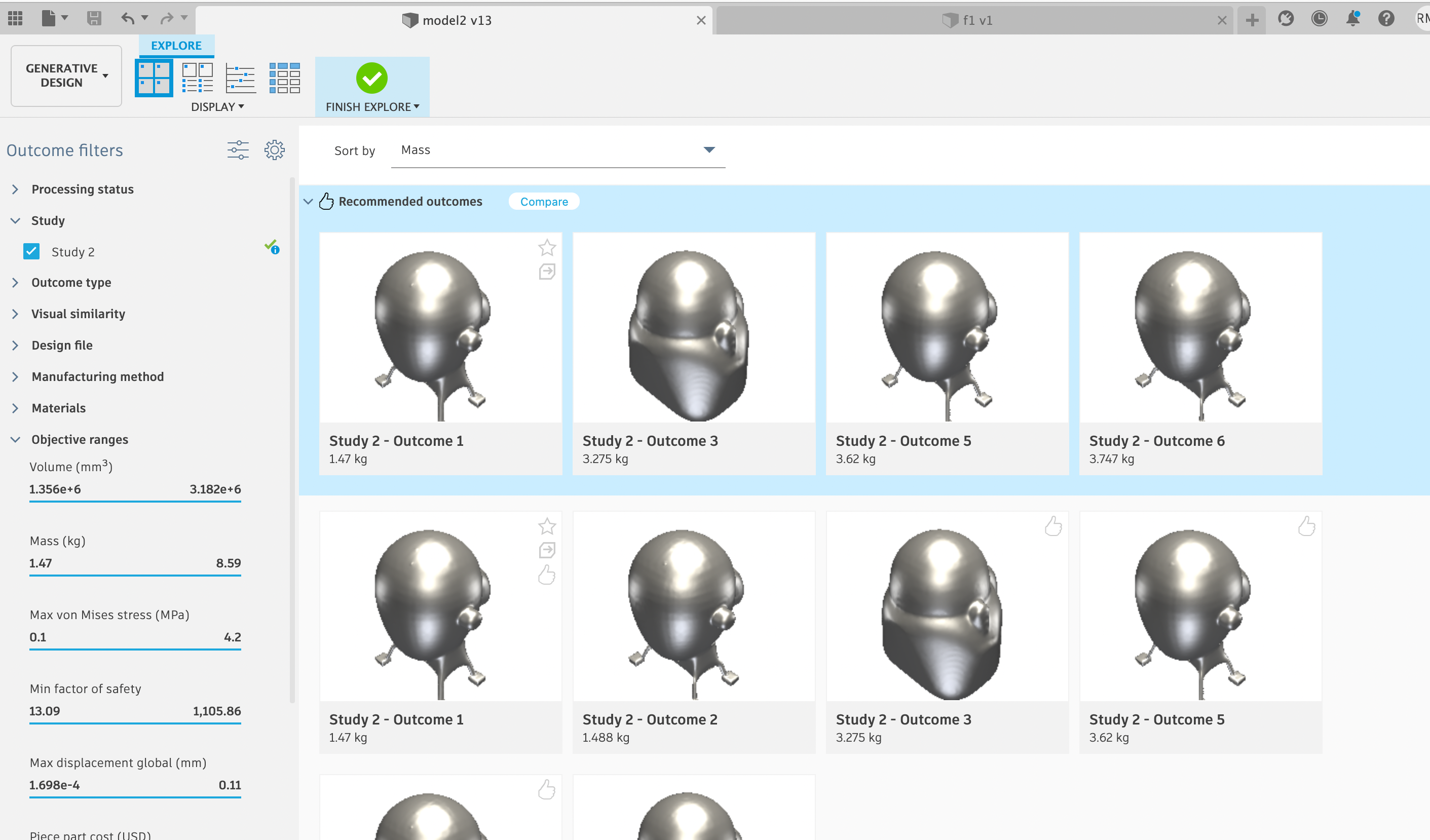The image size is (1430, 840).
Task: Open recommended Study 2 - Outcome 3 thumbnail
Action: pyautogui.click(x=693, y=328)
